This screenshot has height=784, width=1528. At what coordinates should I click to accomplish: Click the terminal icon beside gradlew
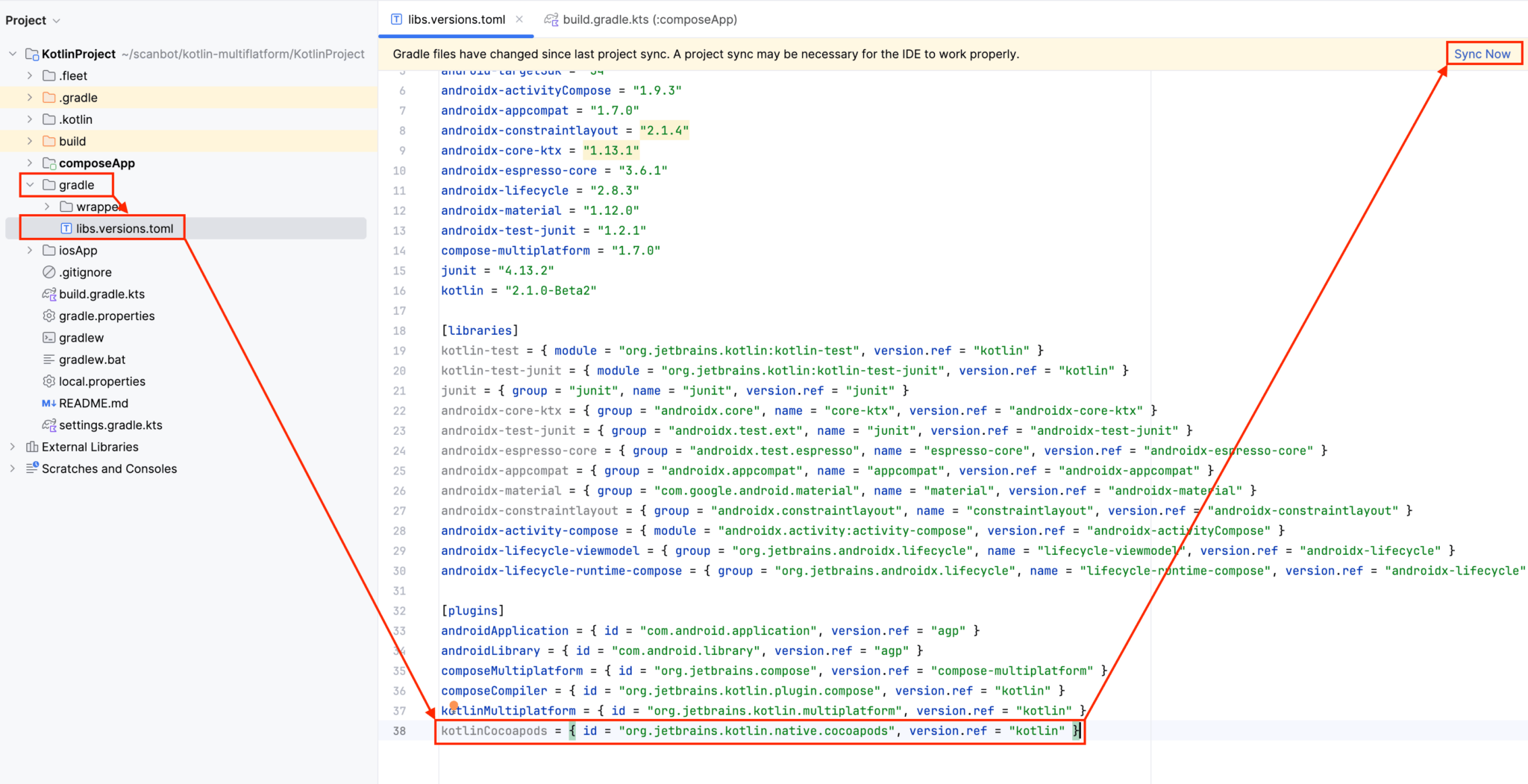click(48, 337)
